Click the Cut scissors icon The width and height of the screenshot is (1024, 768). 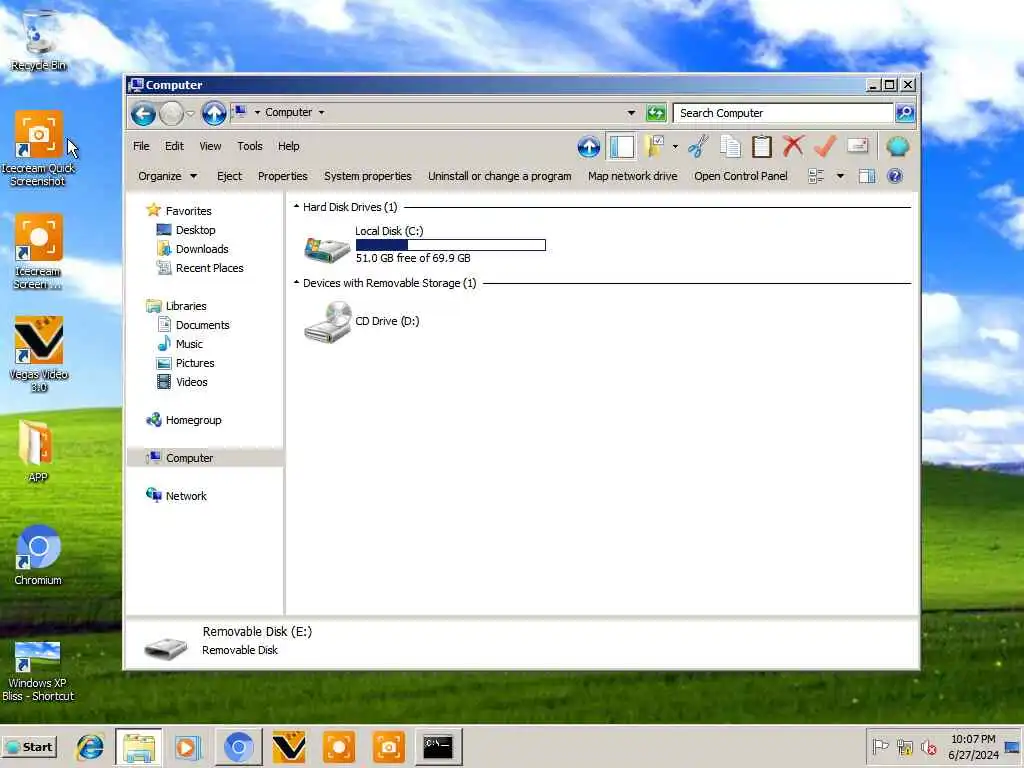click(698, 146)
